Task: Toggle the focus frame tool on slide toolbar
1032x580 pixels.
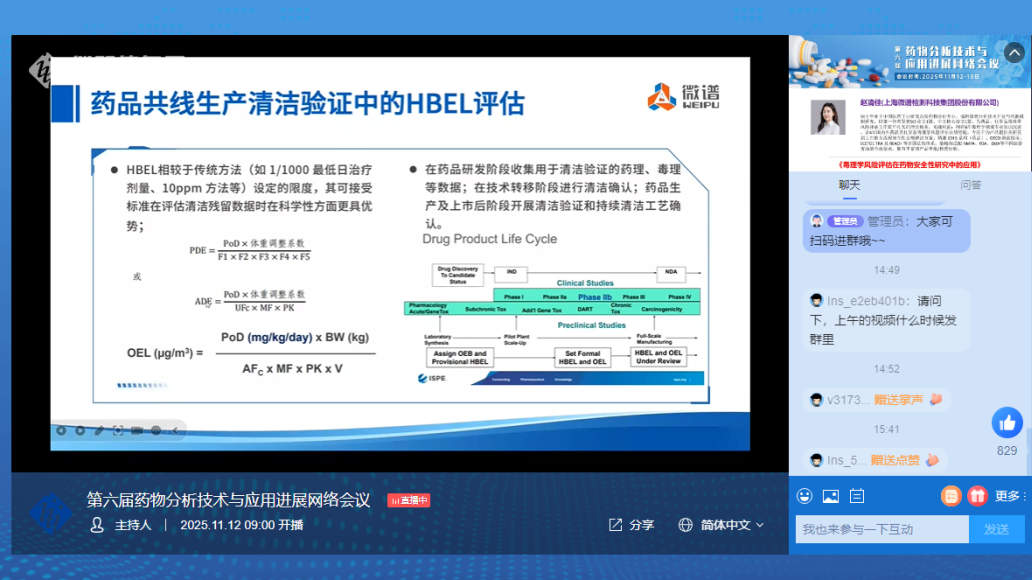Action: coord(118,431)
